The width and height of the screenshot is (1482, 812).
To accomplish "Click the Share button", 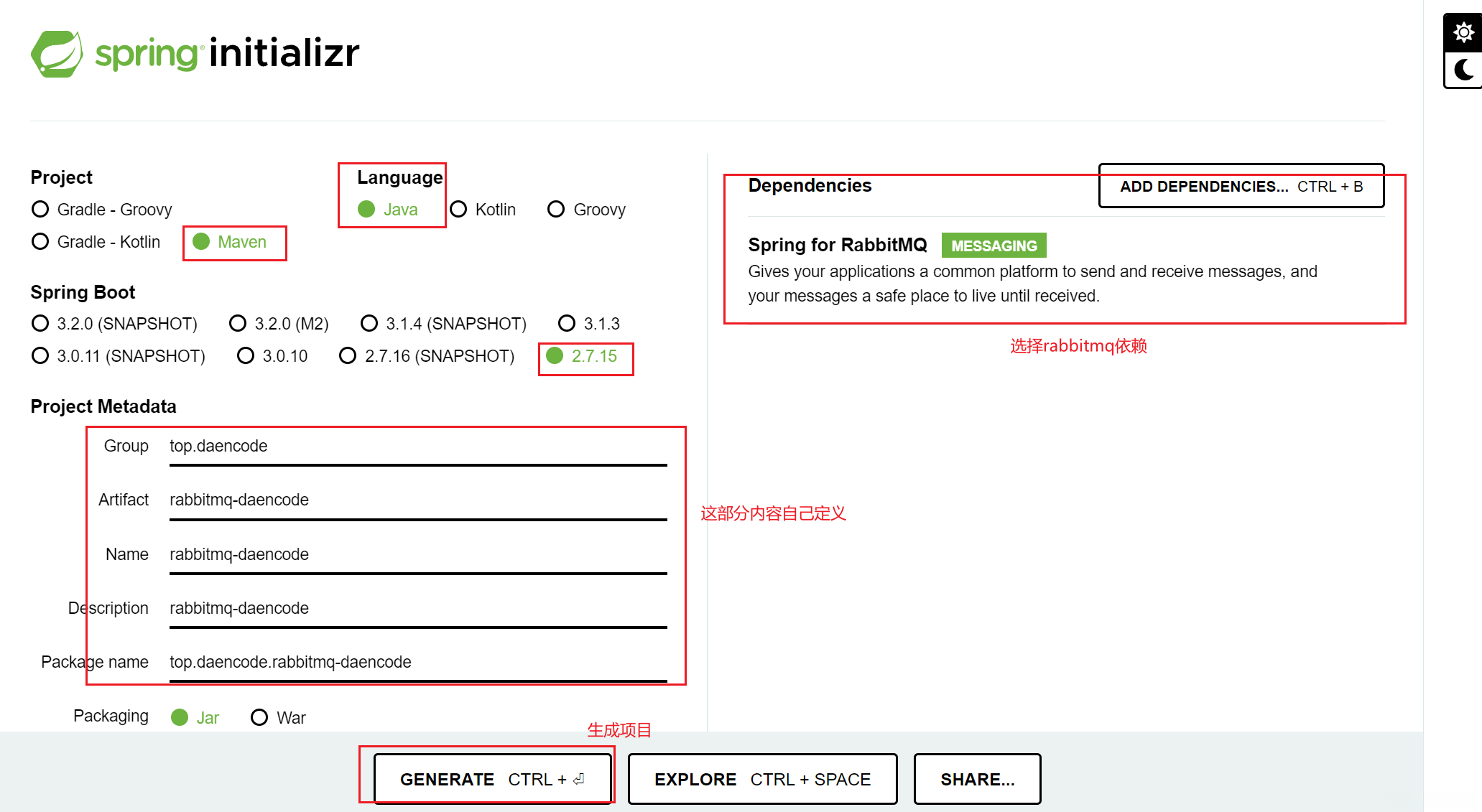I will [977, 779].
